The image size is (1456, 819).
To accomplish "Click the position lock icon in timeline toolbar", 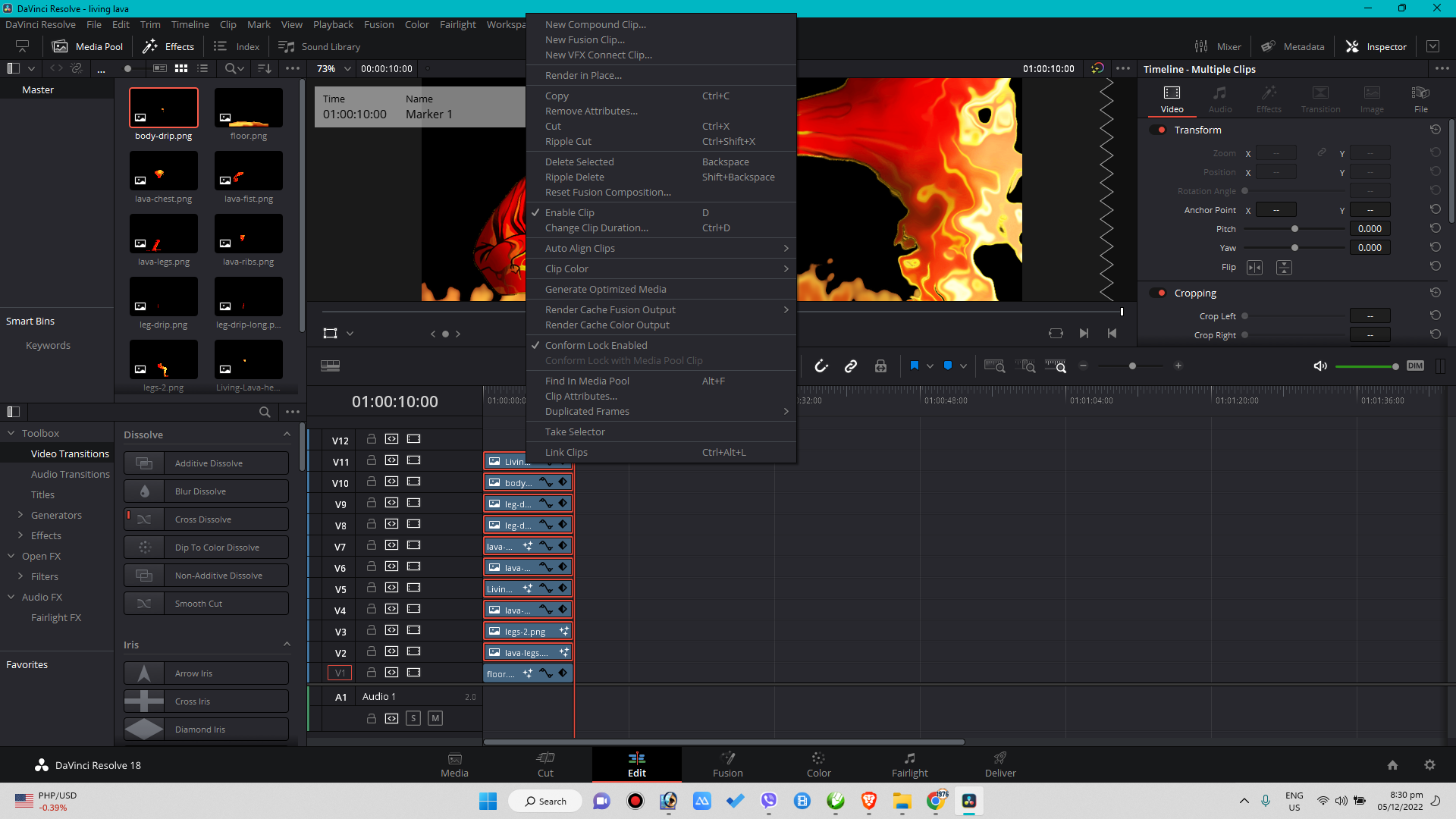I will tap(880, 366).
